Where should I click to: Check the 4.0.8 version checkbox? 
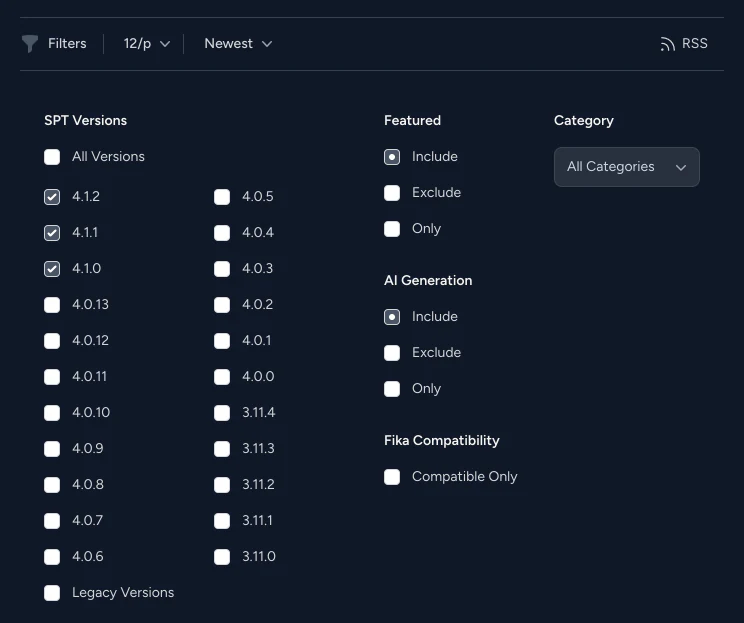[52, 485]
